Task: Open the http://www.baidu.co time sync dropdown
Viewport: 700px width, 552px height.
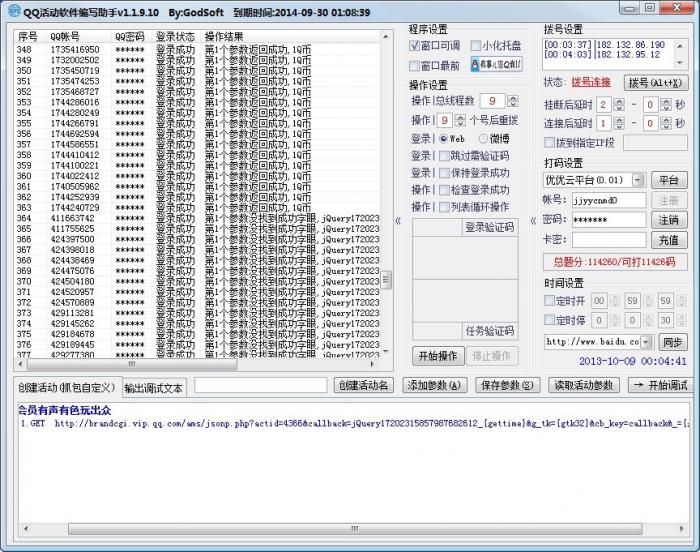Action: [x=647, y=342]
